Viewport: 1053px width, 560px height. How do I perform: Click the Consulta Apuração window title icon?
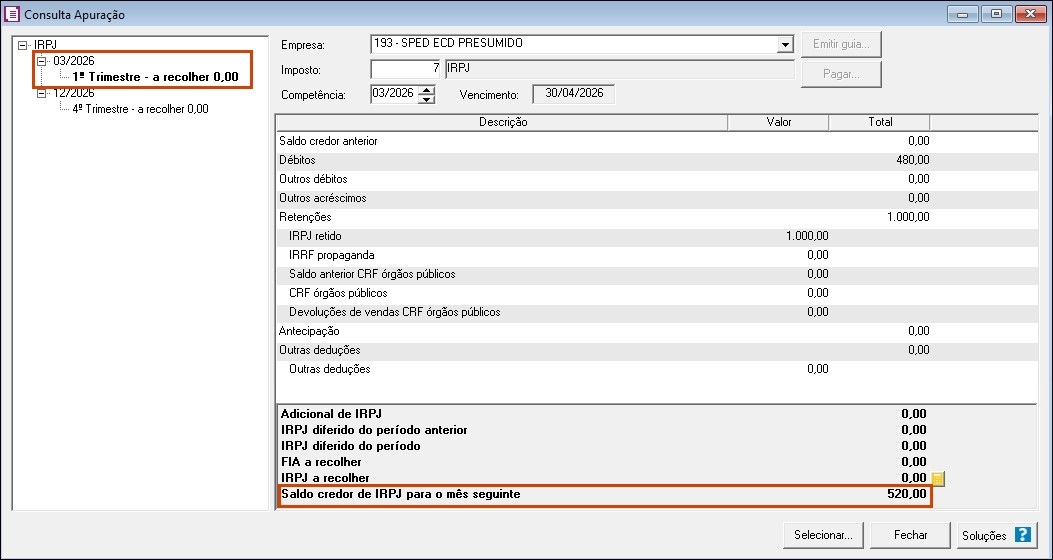click(x=11, y=14)
